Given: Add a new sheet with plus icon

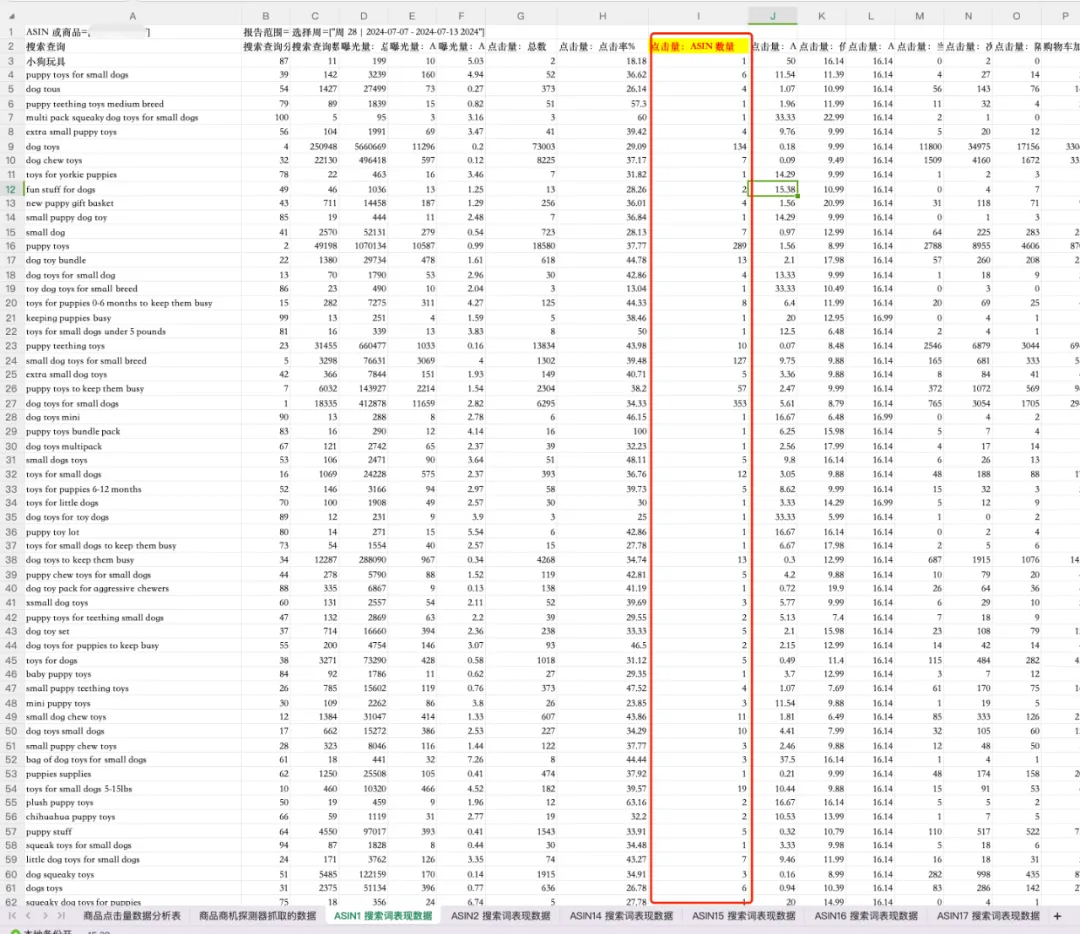Looking at the screenshot, I should [1057, 915].
